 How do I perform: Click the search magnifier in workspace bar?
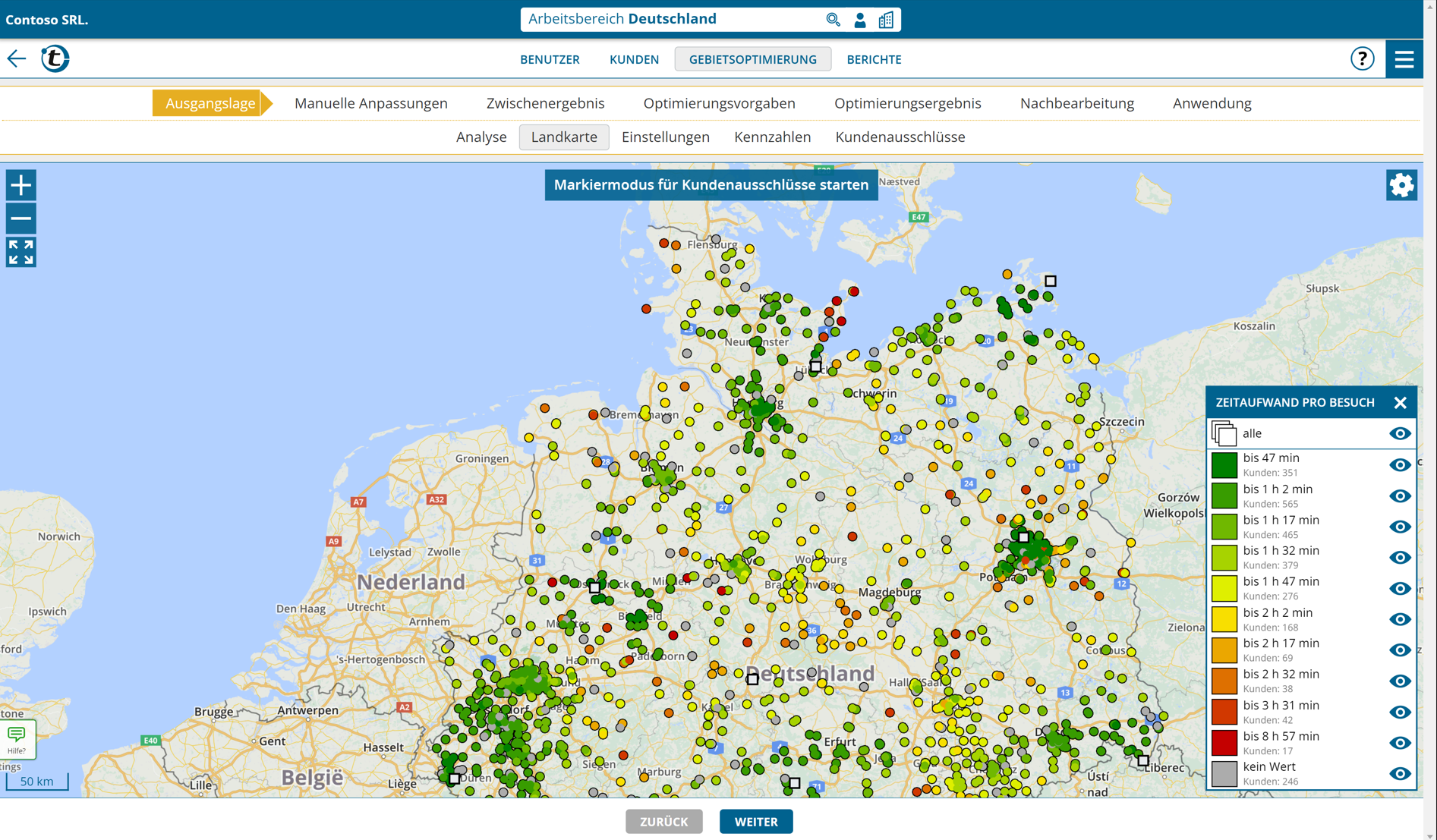[833, 20]
